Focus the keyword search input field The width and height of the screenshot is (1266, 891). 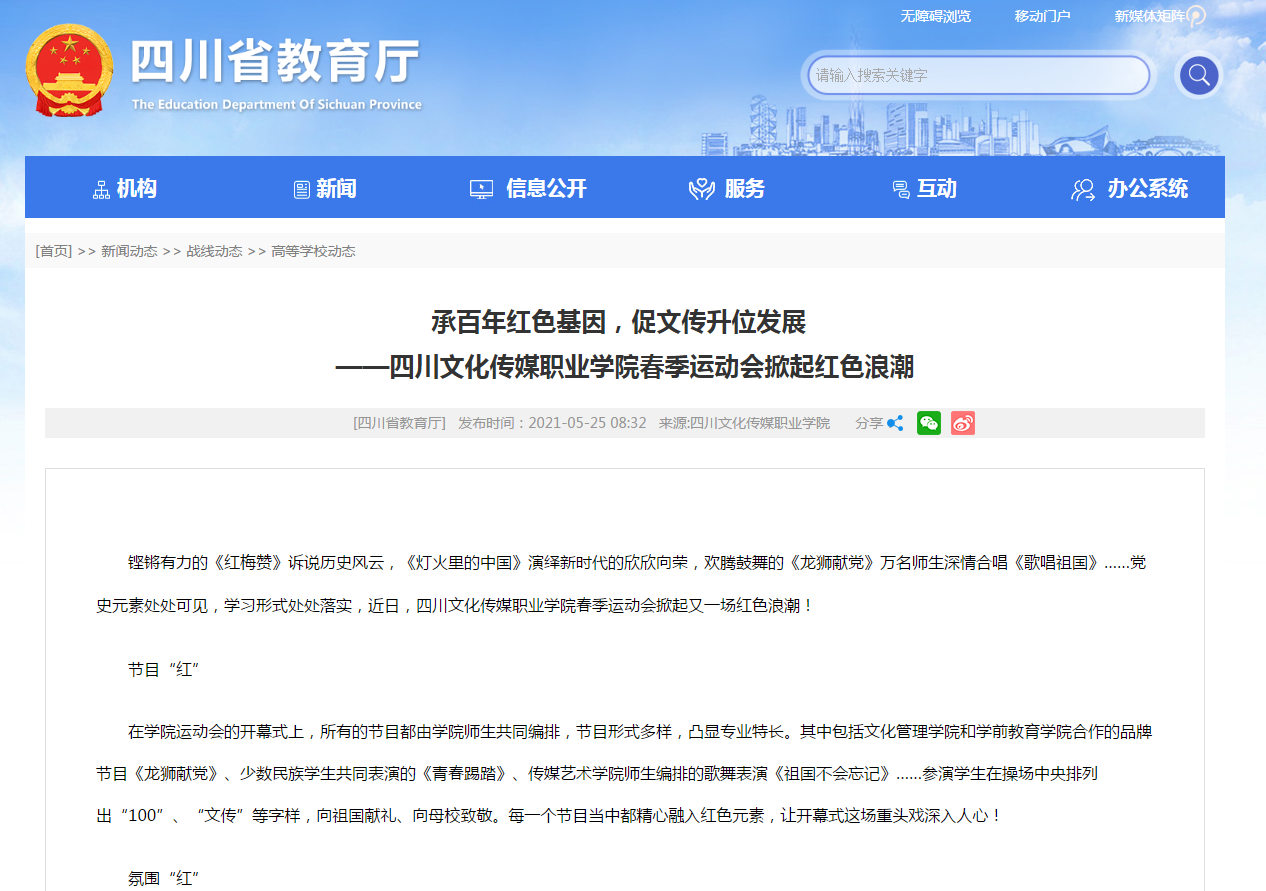978,75
